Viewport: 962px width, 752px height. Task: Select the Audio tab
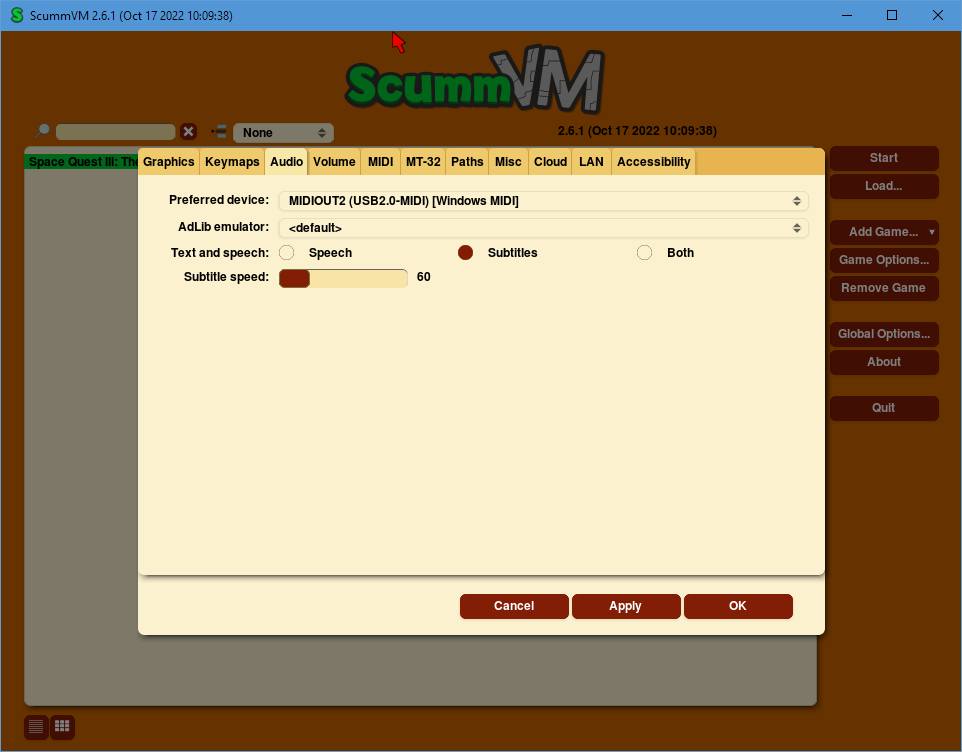click(287, 162)
